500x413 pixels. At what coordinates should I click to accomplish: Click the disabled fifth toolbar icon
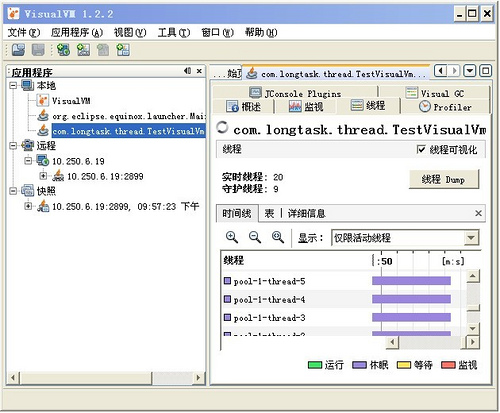103,50
